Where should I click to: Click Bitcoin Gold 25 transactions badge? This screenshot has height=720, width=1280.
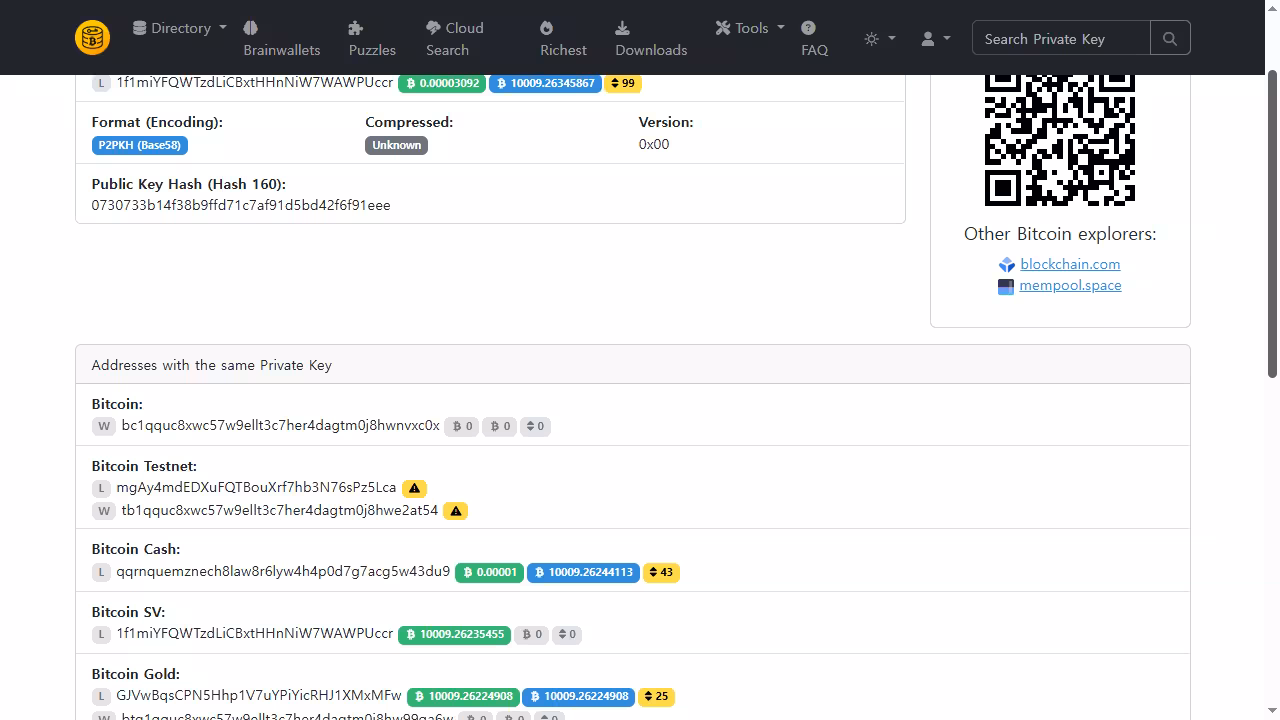coord(656,697)
